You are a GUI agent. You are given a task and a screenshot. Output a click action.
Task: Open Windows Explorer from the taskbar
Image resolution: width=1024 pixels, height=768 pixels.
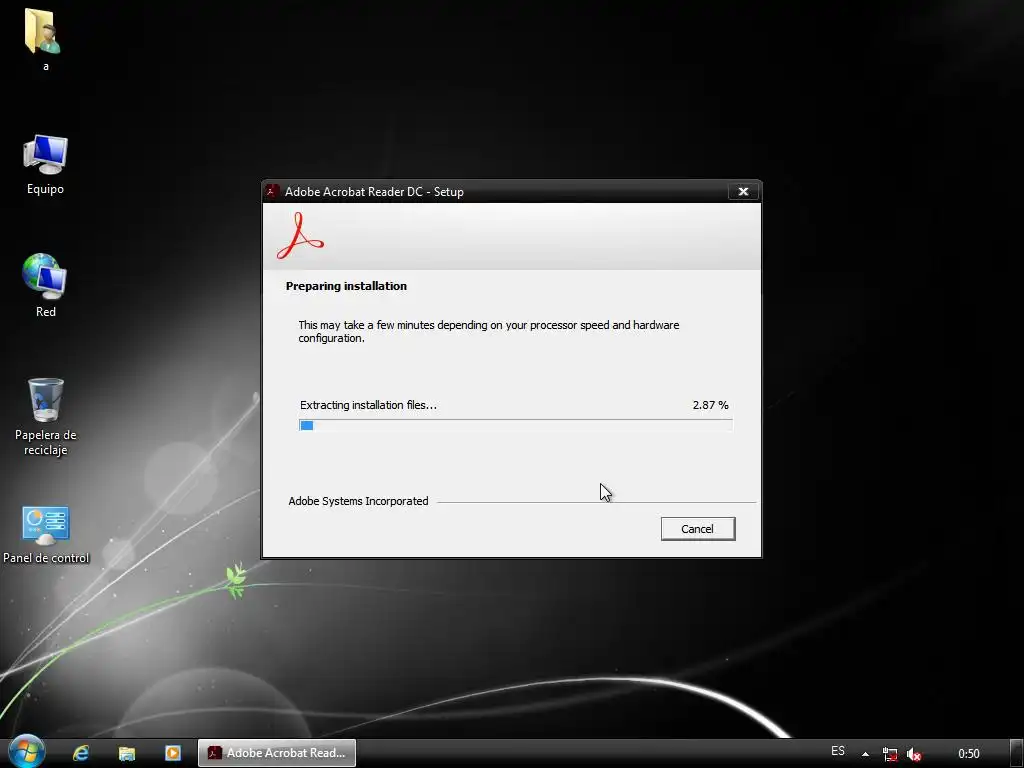(x=127, y=753)
